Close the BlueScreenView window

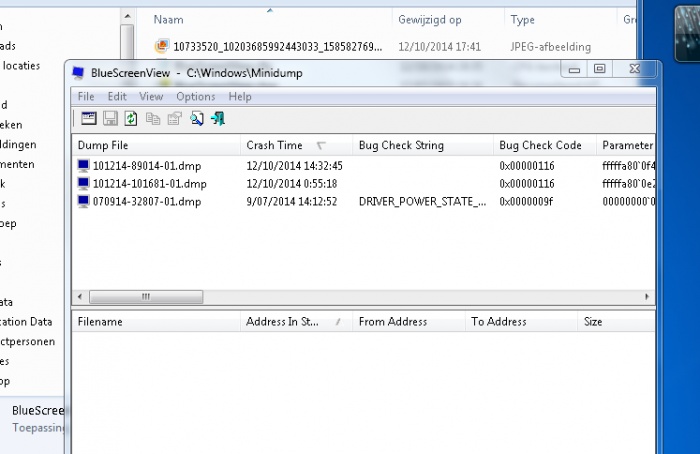634,69
